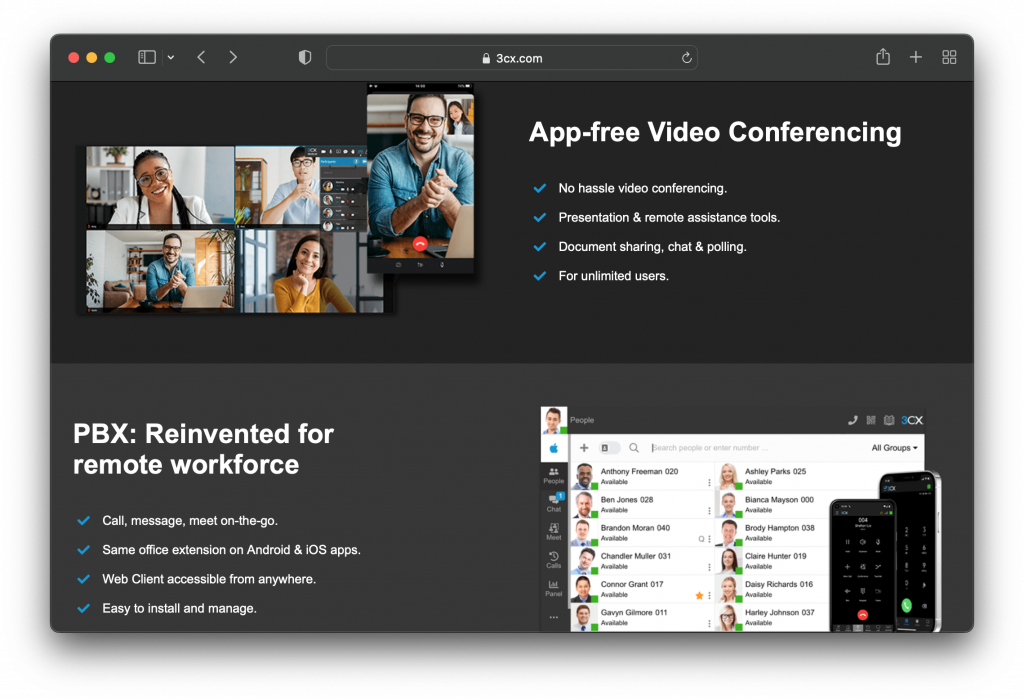Open the book icon in 3CX header
The height and width of the screenshot is (699, 1024).
(889, 420)
